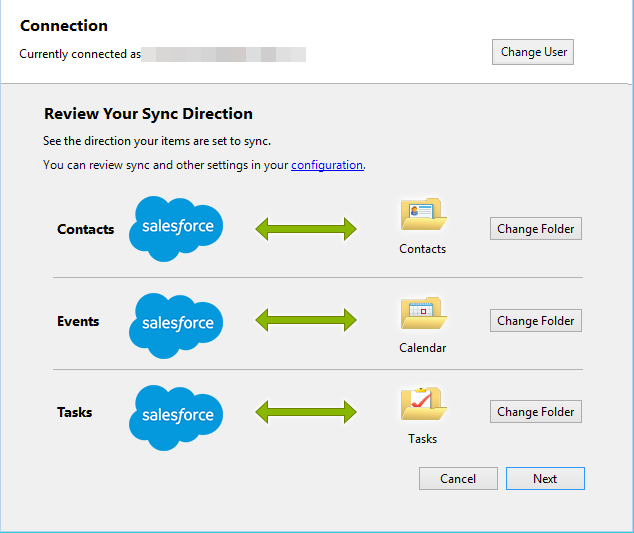Viewport: 634px width, 533px height.
Task: Click the Calendar folder name text
Action: [x=423, y=348]
